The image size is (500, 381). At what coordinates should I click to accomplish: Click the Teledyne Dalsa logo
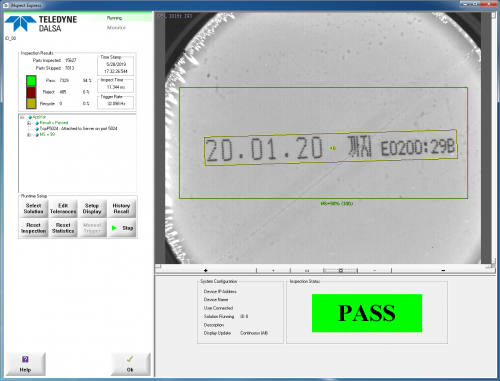point(41,24)
